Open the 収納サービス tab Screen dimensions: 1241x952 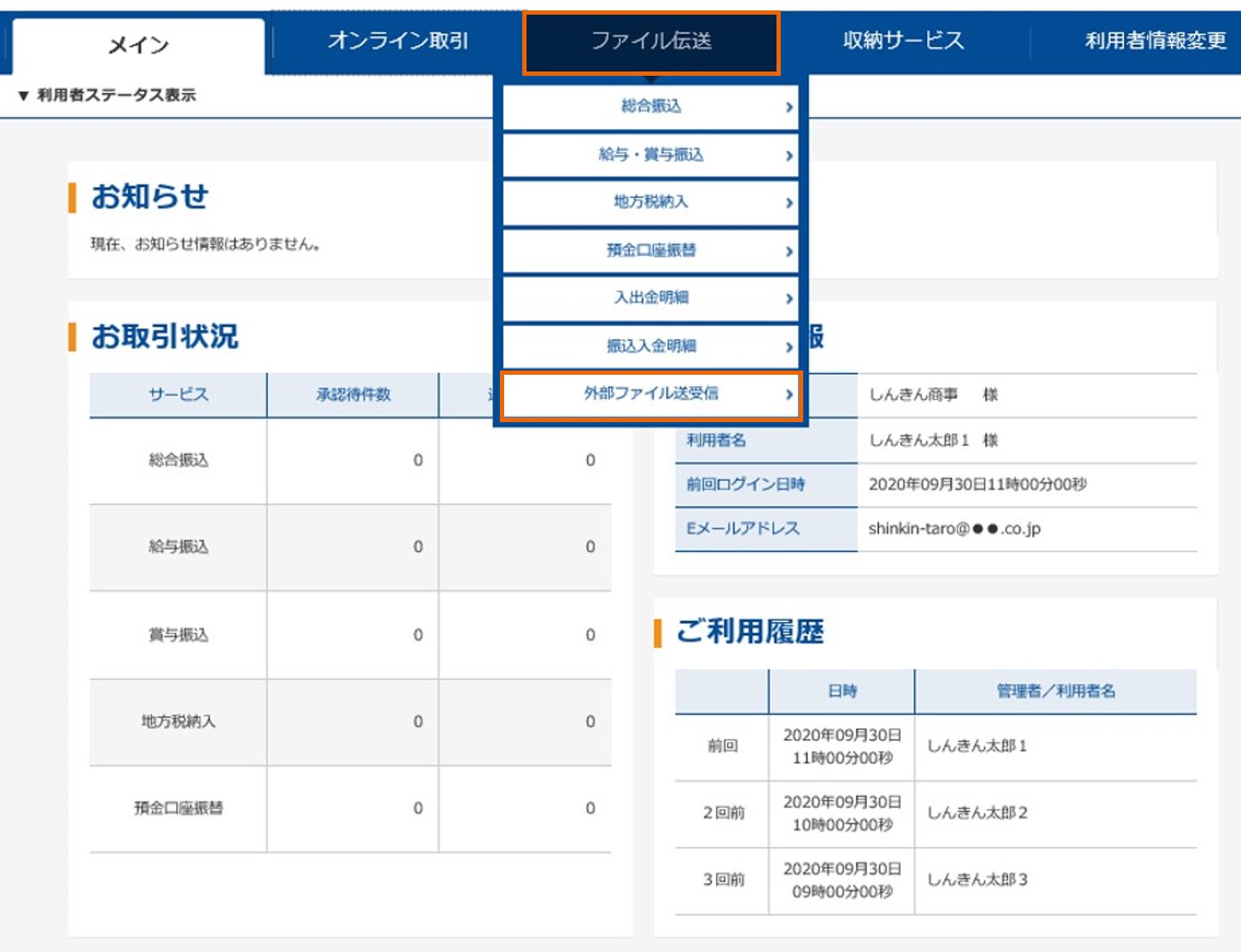click(903, 40)
